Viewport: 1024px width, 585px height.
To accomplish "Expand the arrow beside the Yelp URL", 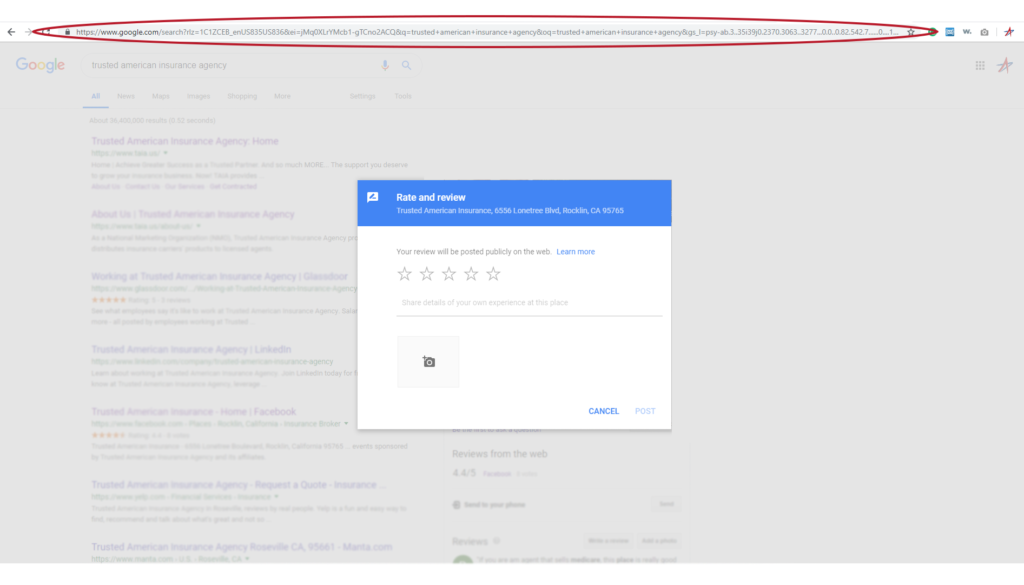I will tap(276, 497).
